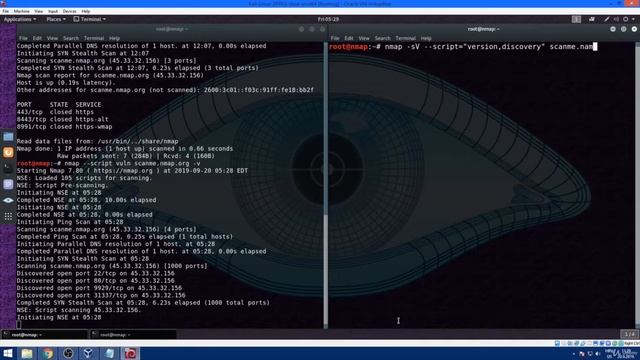Click the pen/recorder icon in Kali panel
Image resolution: width=640 pixels, height=360 pixels.
[x=607, y=19]
